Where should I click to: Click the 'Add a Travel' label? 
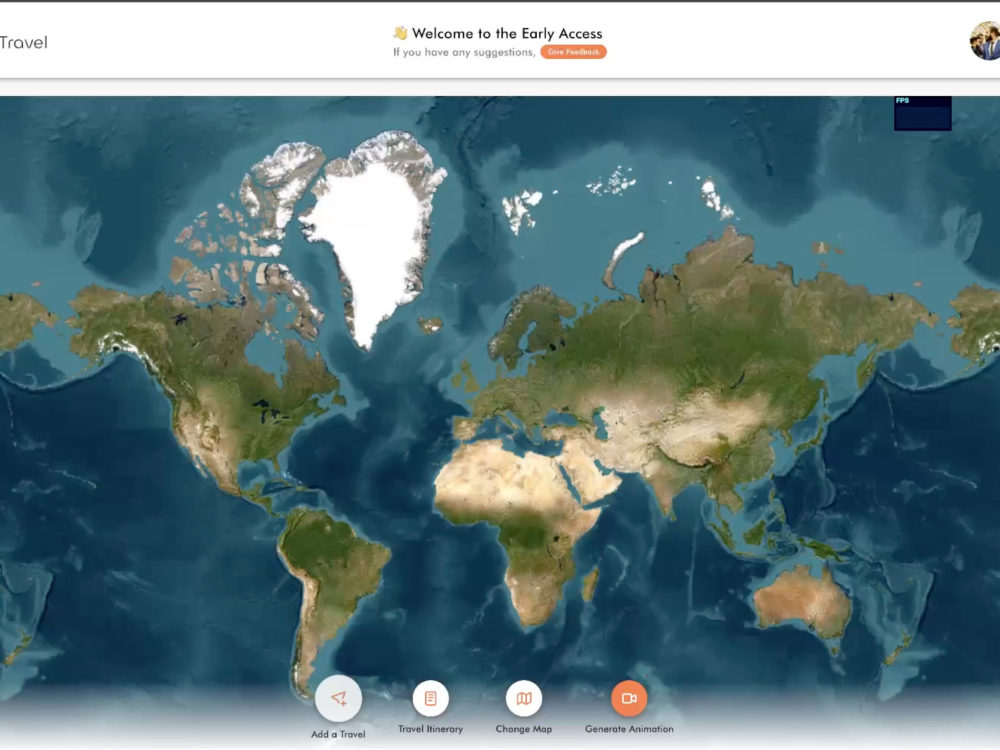338,734
